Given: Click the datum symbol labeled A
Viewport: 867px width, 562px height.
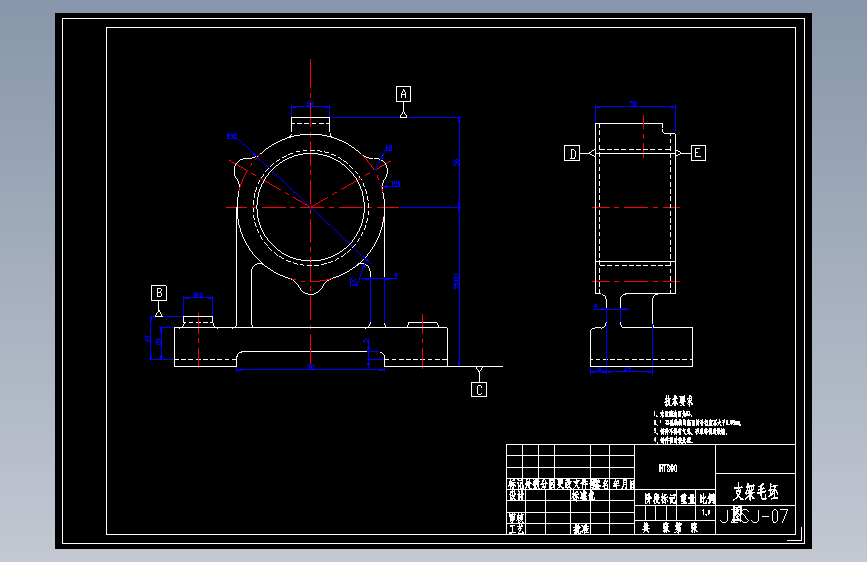Looking at the screenshot, I should click(x=404, y=94).
